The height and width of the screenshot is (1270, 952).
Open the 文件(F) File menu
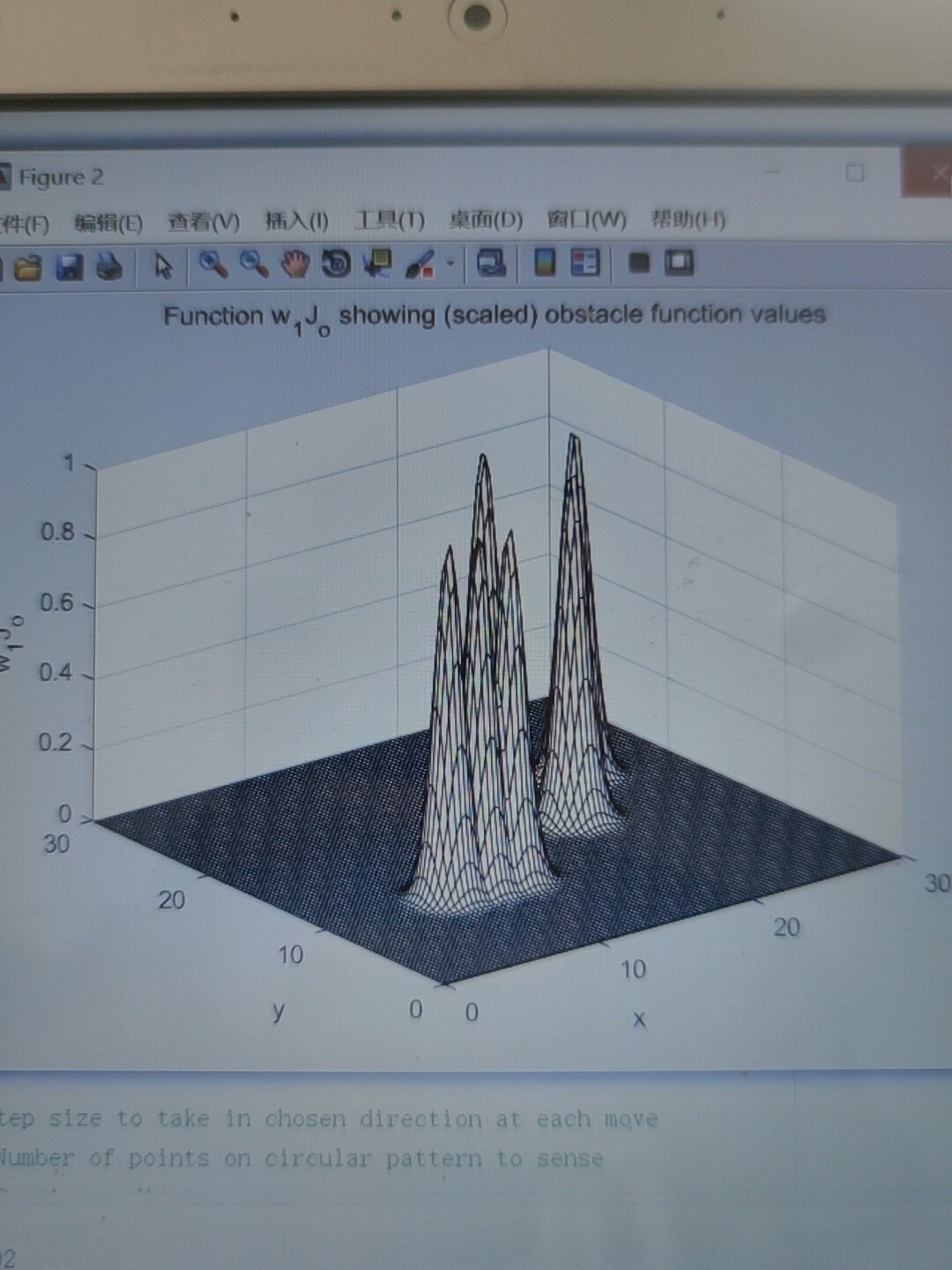point(23,224)
